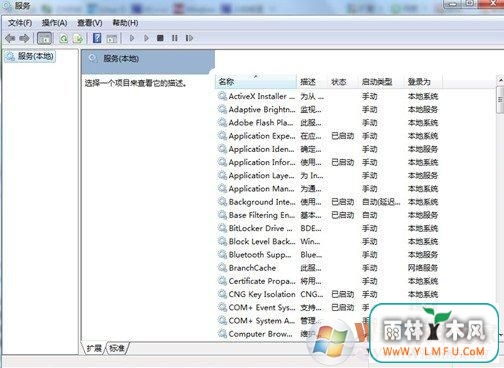Select 服务(本地) in left tree
The image size is (504, 368).
31,56
